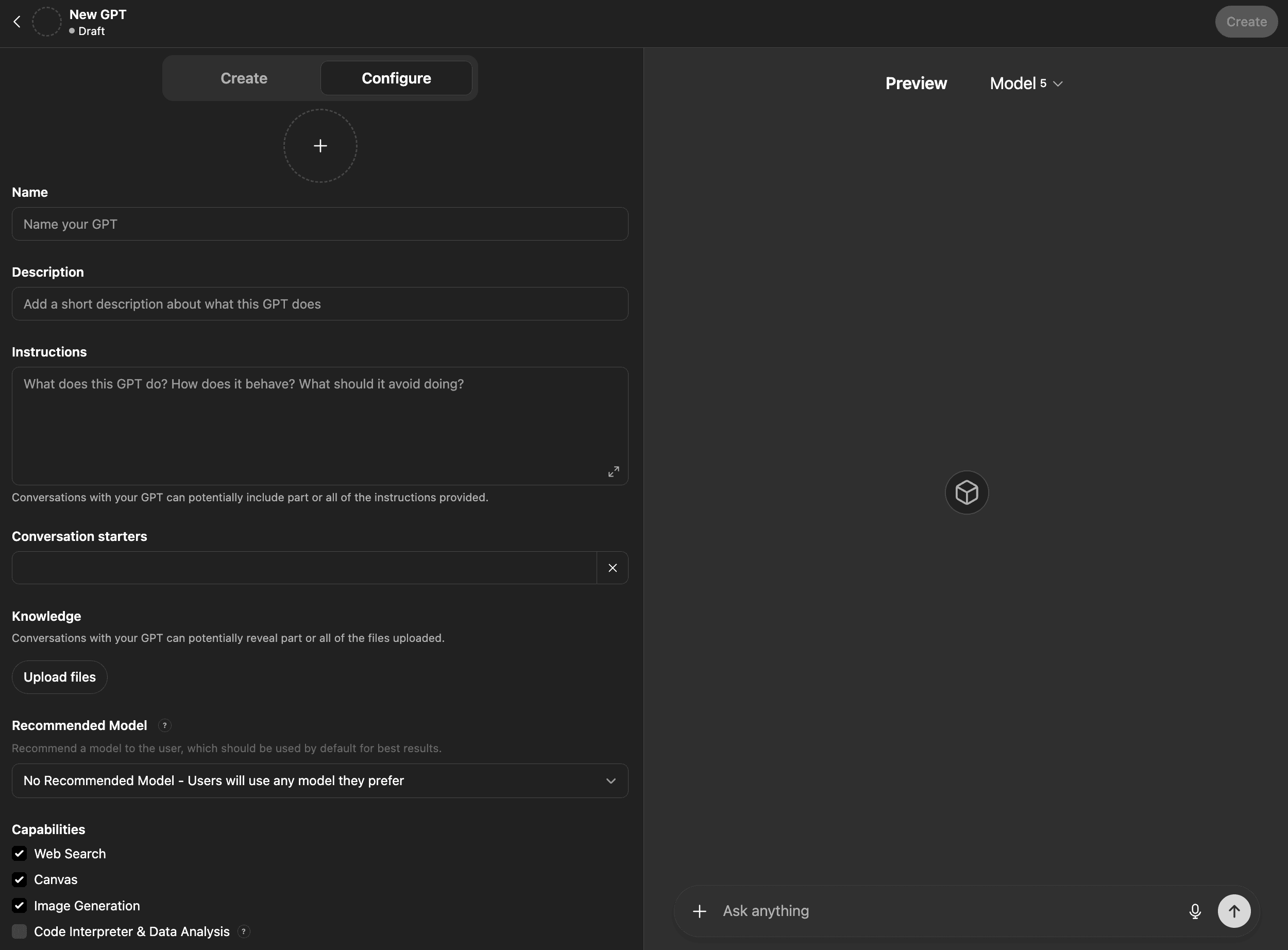Viewport: 1288px width, 950px height.
Task: Expand the Model 5 selector in preview
Action: pyautogui.click(x=1026, y=84)
